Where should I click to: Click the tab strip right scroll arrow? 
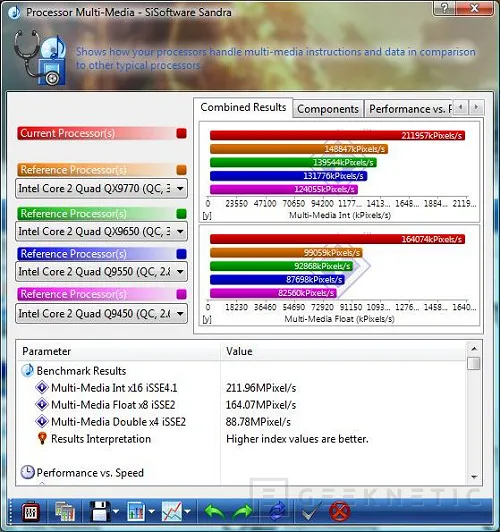pos(476,108)
